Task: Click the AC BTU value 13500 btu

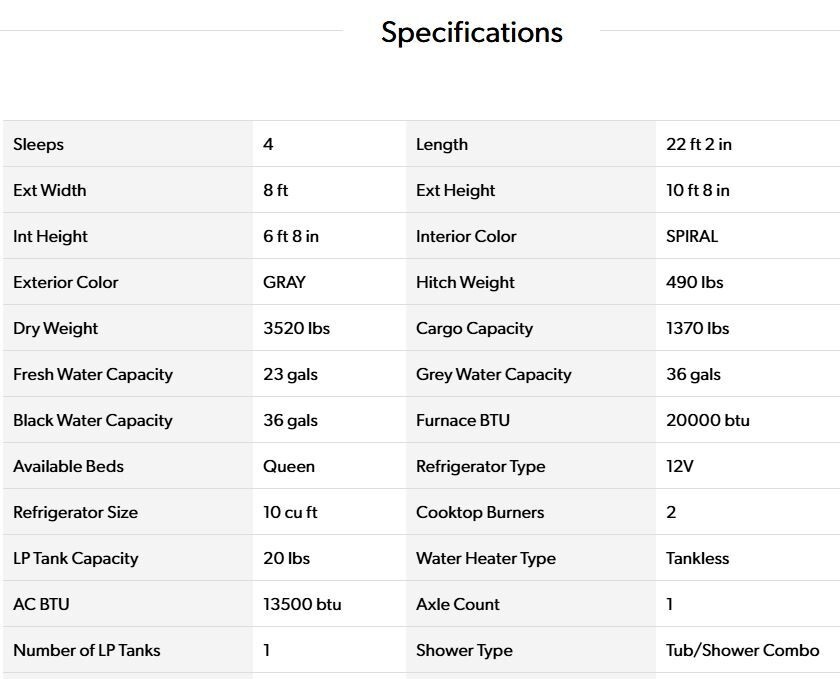Action: [x=302, y=604]
